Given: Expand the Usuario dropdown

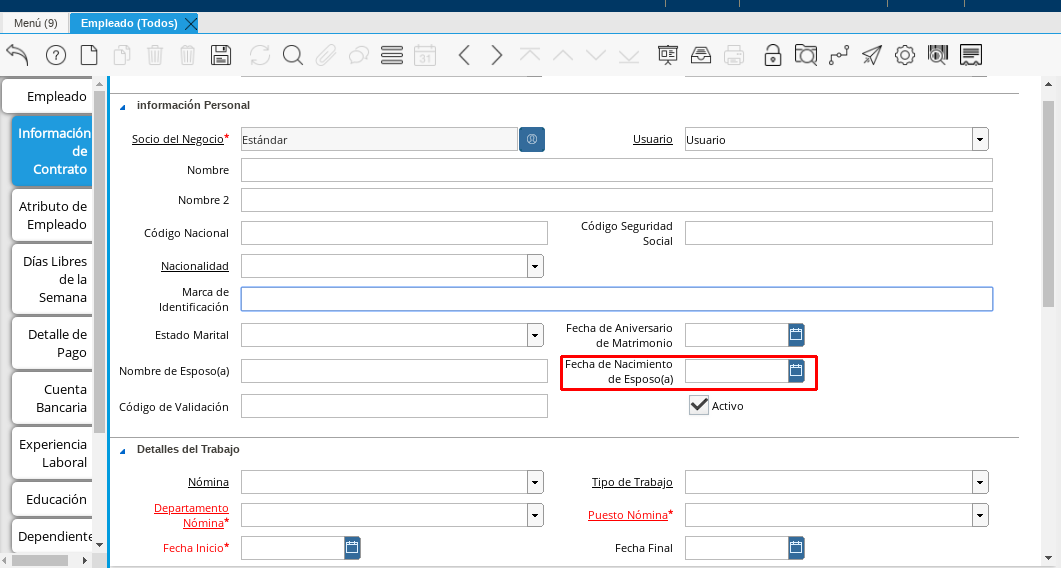Looking at the screenshot, I should point(980,139).
